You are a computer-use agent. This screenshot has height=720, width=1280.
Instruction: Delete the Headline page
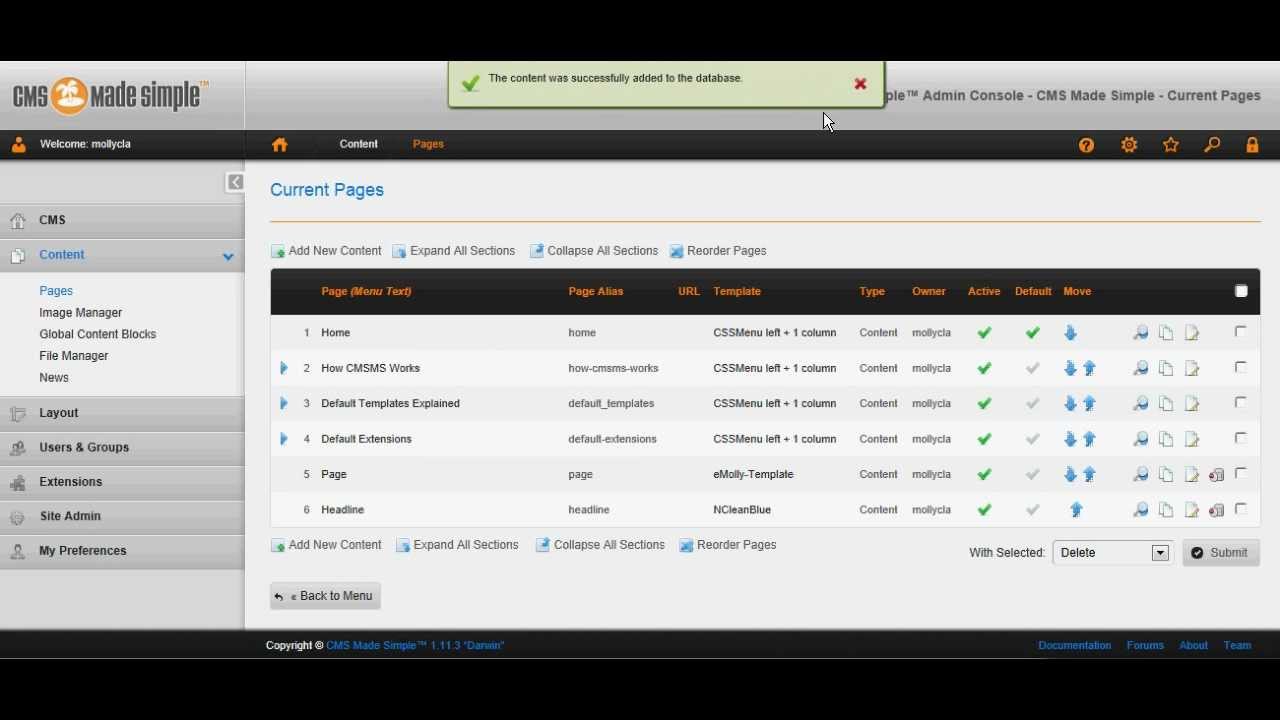1217,510
